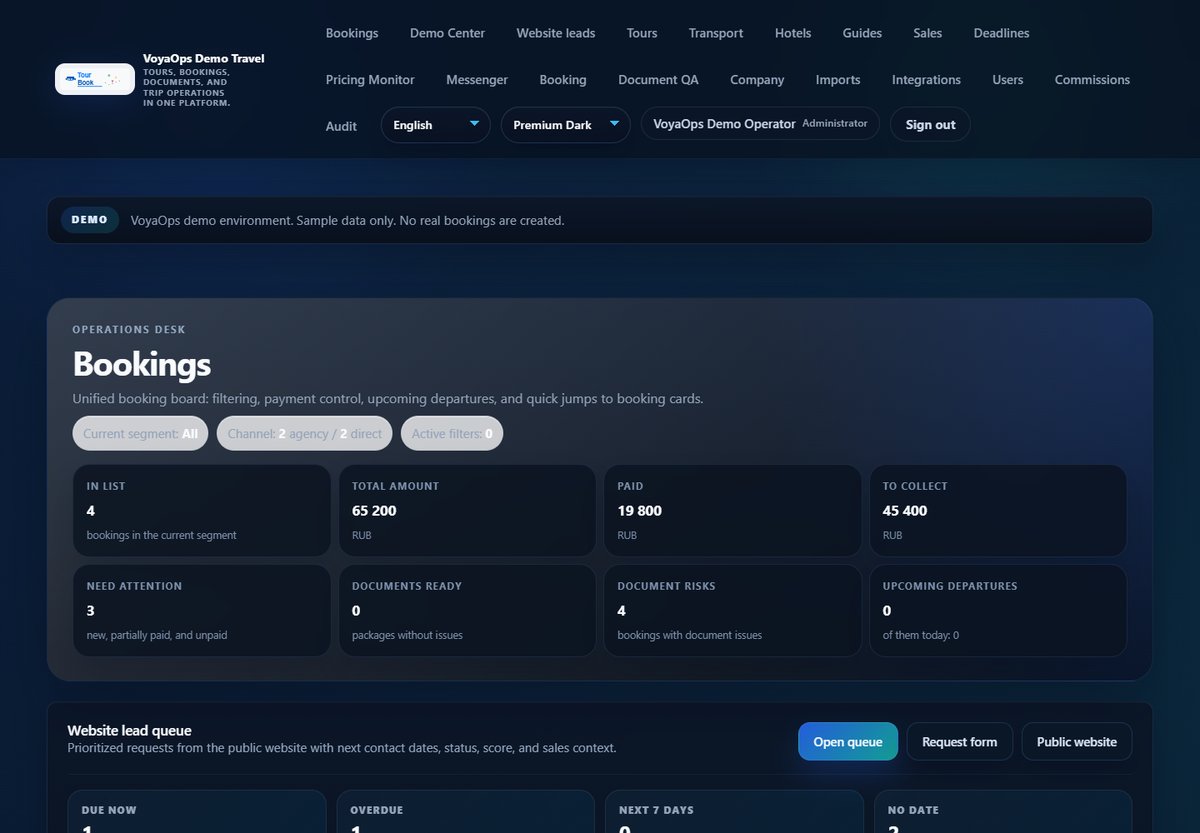
Task: Click the Channel agency / direct chip
Action: [x=305, y=434]
